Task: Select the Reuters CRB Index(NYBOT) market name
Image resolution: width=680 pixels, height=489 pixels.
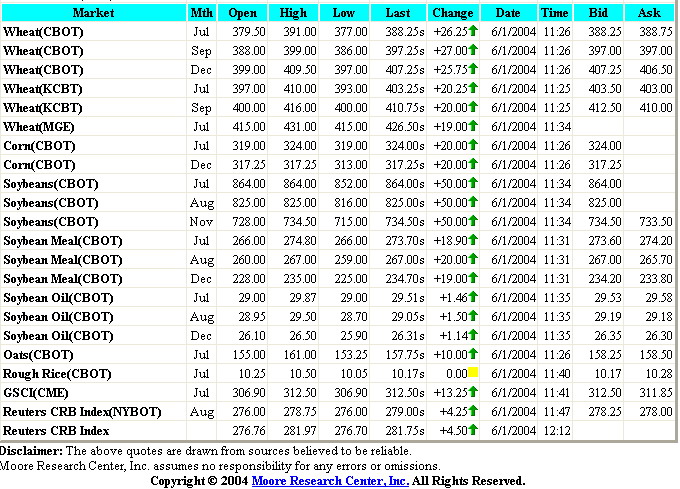Action: click(82, 412)
